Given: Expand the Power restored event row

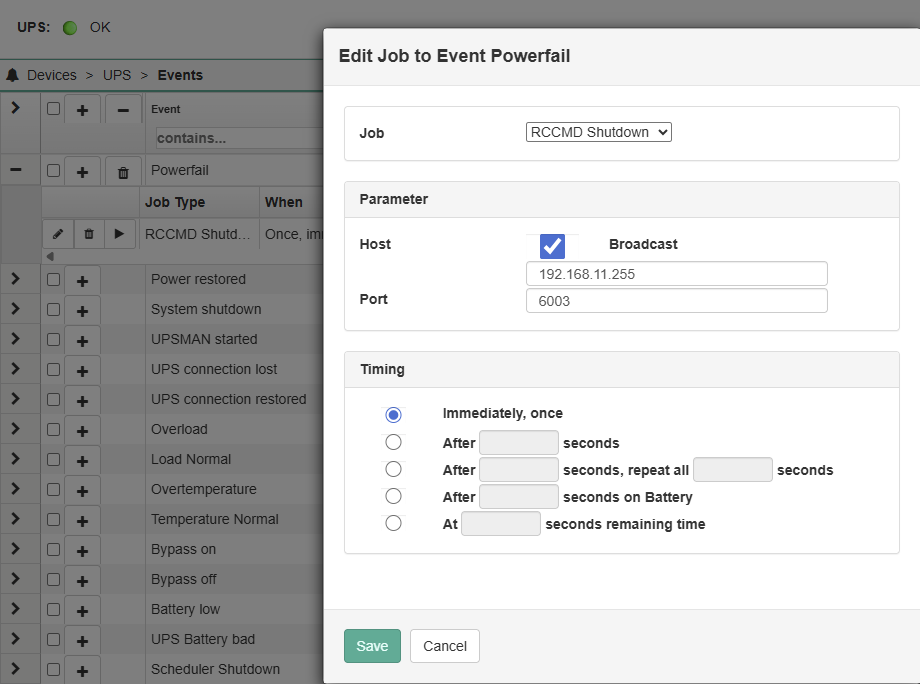Looking at the screenshot, I should 16,279.
